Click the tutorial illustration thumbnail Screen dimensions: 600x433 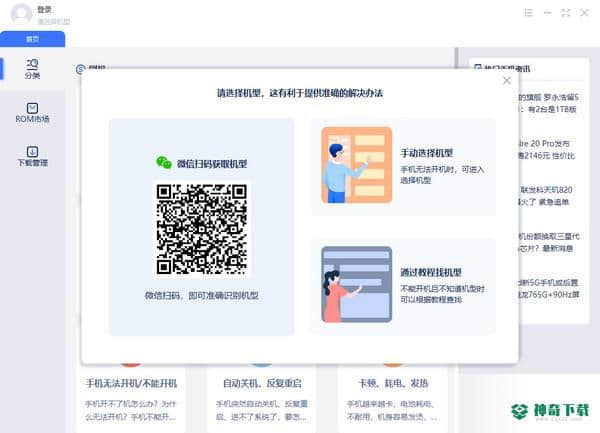(x=357, y=284)
